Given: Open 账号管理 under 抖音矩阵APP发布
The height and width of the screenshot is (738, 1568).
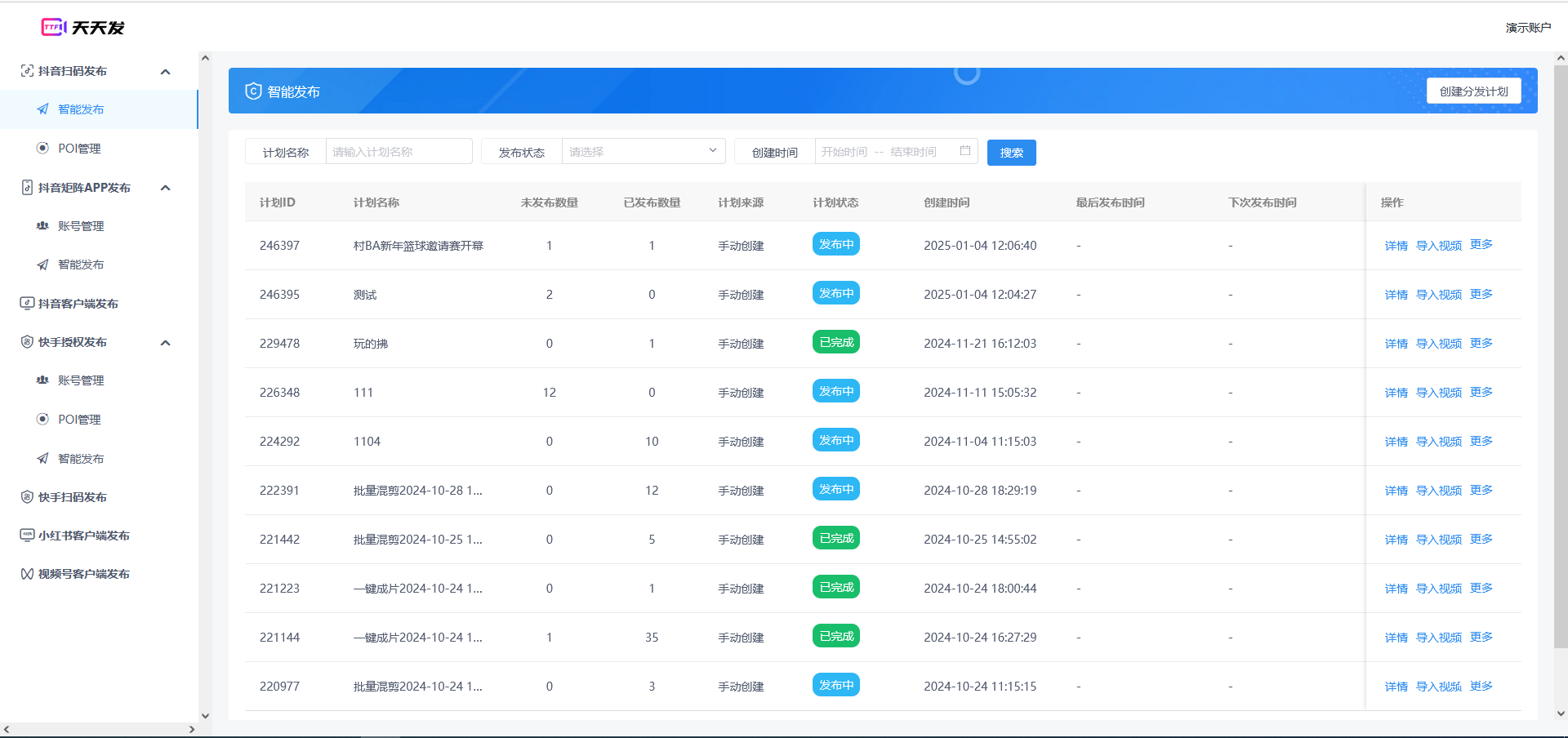Looking at the screenshot, I should click(x=81, y=226).
